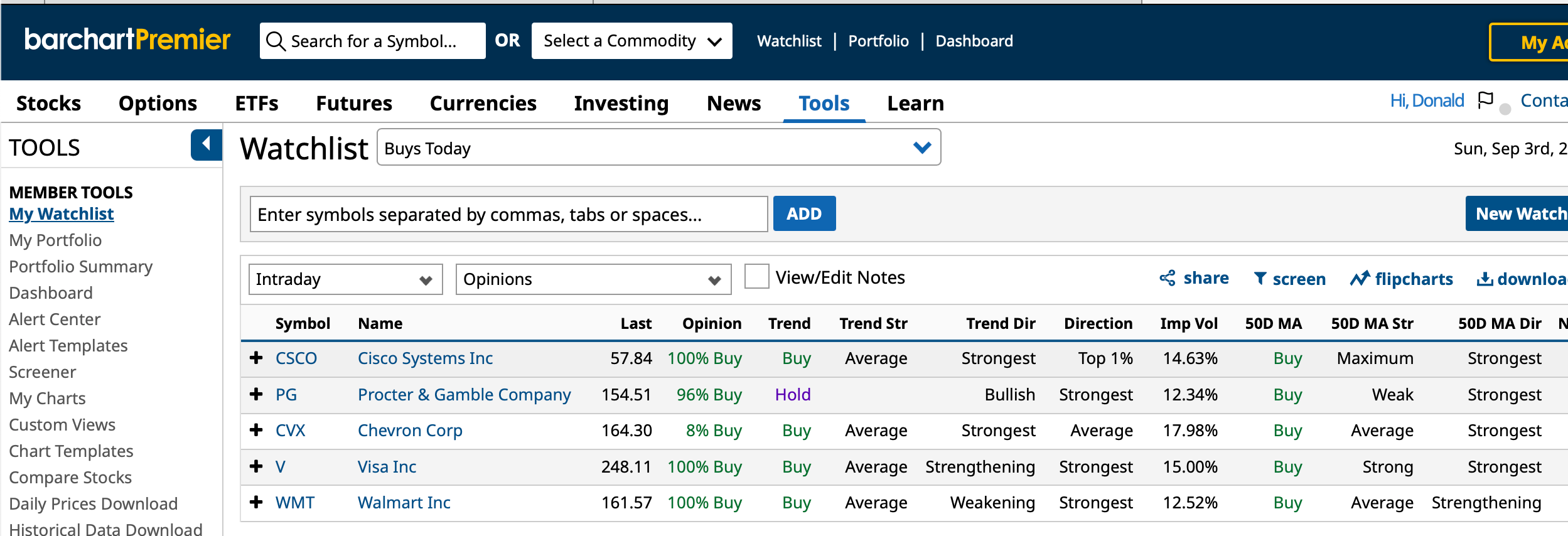Open Daily Prices Download sidebar link
1568x536 pixels.
(x=93, y=503)
